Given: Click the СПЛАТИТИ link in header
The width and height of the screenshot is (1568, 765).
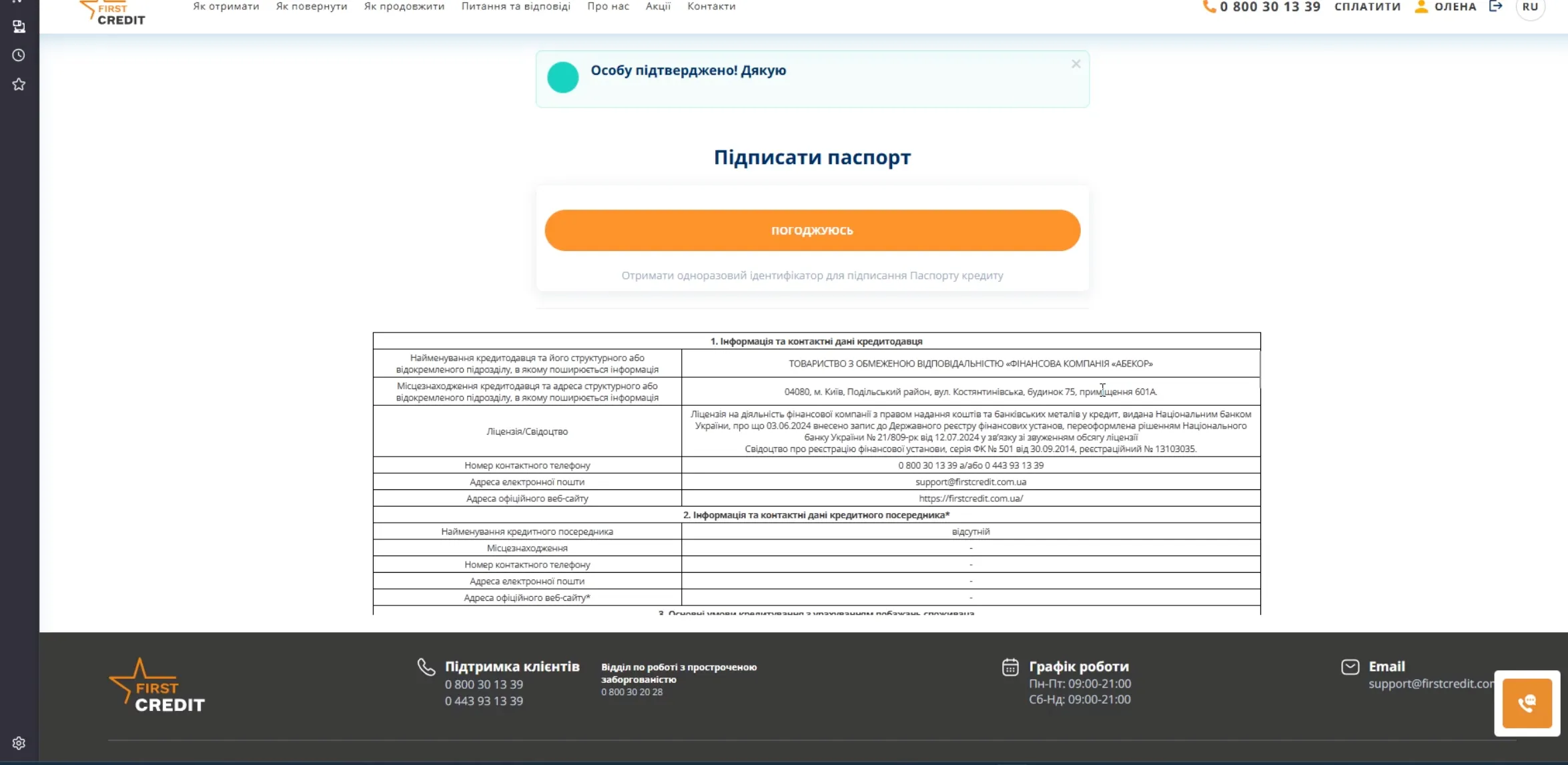Looking at the screenshot, I should 1367,7.
